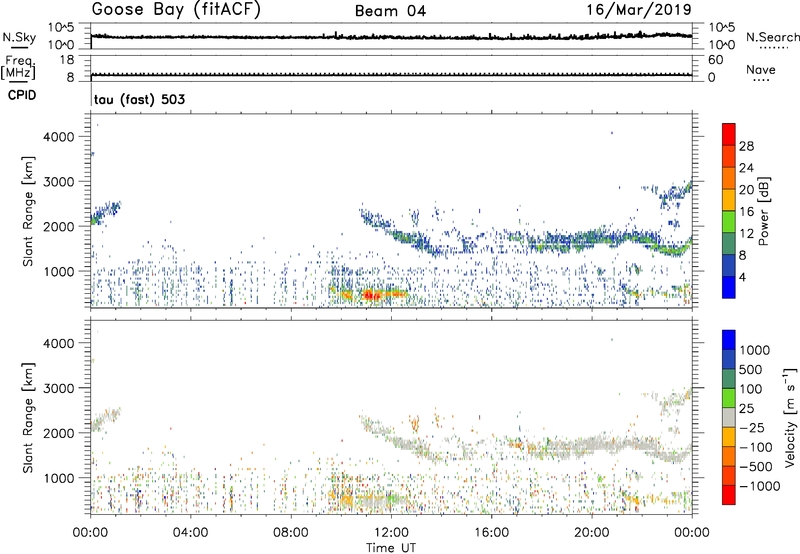This screenshot has height=554, width=800.
Task: Click the 12:00 time tick label
Action: click(x=391, y=533)
